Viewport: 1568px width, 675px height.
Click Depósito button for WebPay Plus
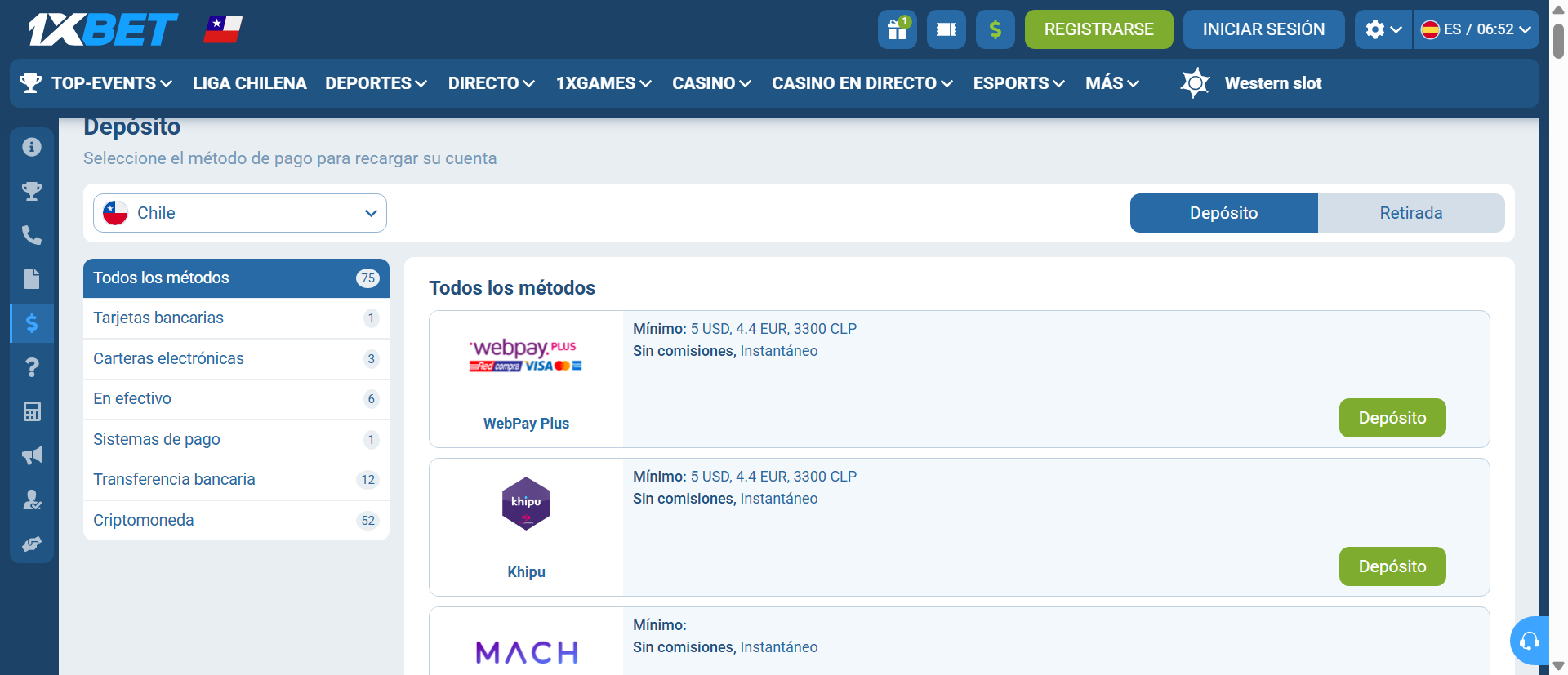[x=1392, y=418]
